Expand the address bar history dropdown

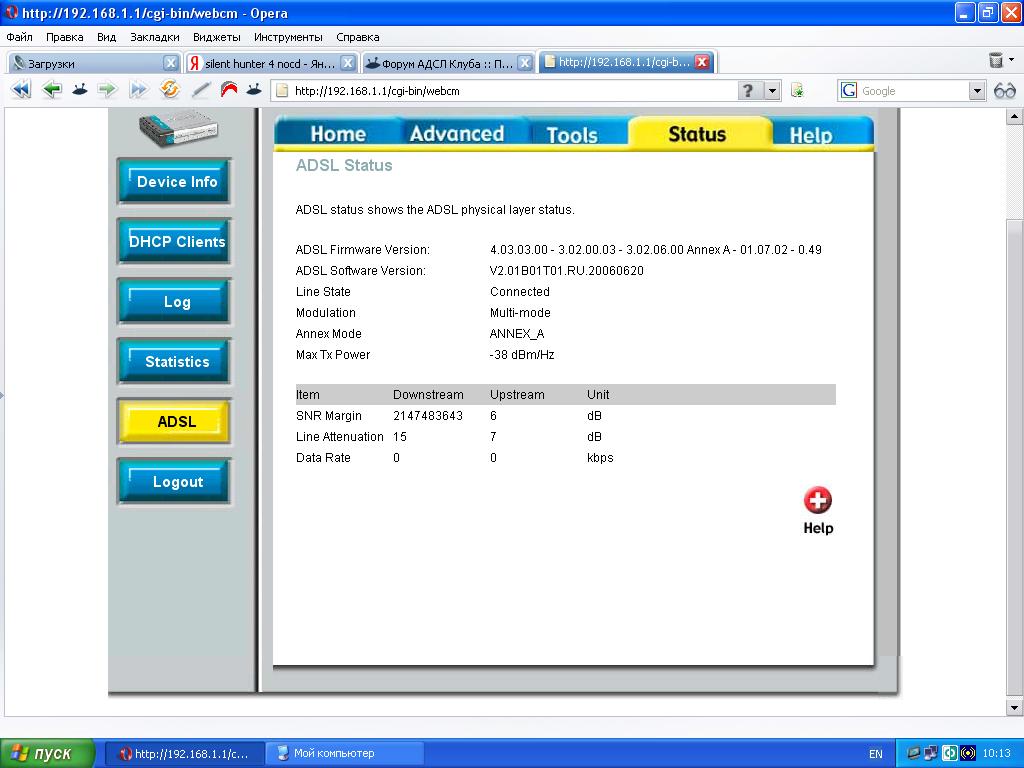click(772, 91)
